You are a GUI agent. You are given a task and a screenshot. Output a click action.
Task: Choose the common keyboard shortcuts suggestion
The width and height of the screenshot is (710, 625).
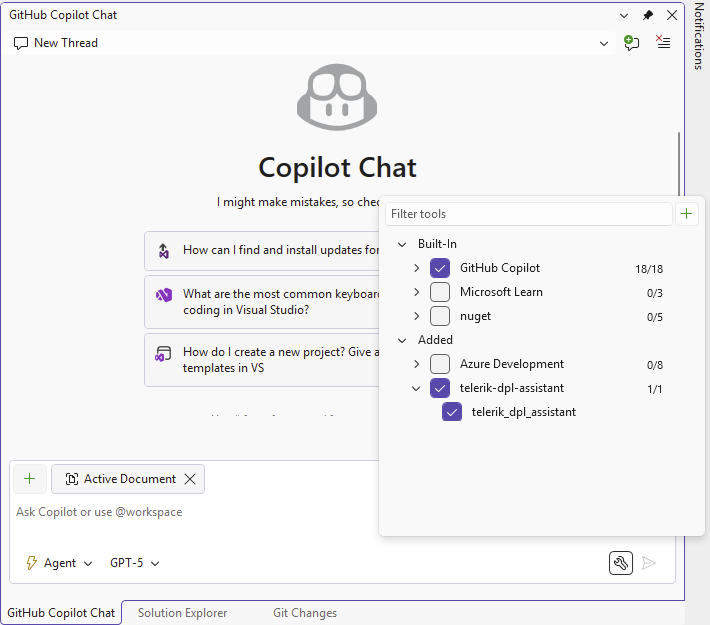pos(262,302)
